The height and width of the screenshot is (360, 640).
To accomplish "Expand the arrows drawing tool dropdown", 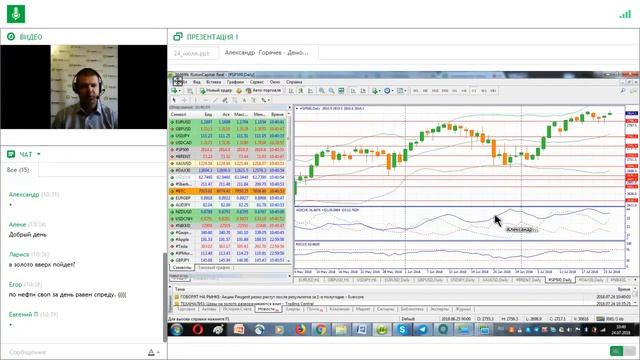I will coord(269,100).
